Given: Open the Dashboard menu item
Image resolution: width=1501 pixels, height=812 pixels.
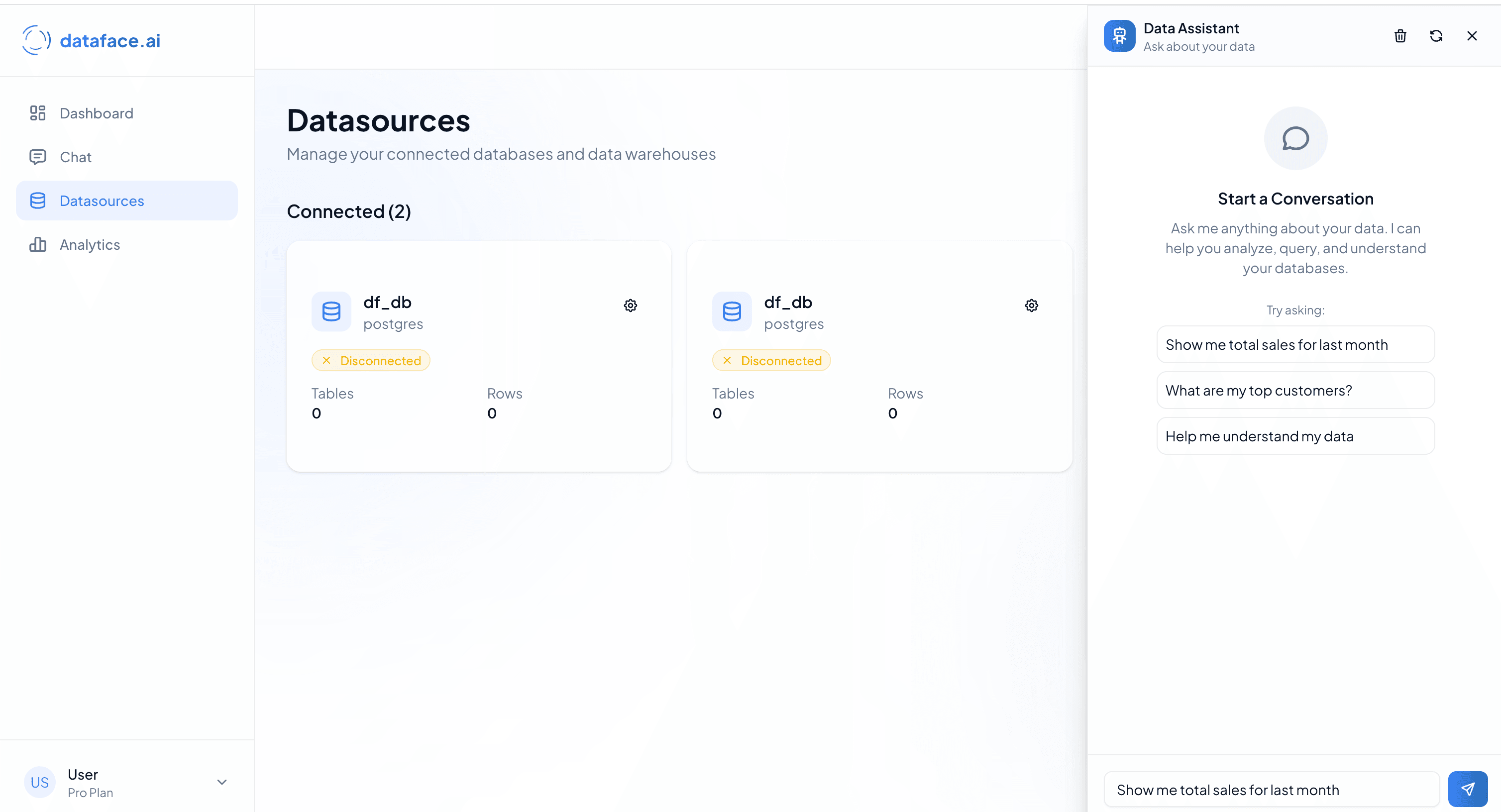Looking at the screenshot, I should pyautogui.click(x=96, y=113).
